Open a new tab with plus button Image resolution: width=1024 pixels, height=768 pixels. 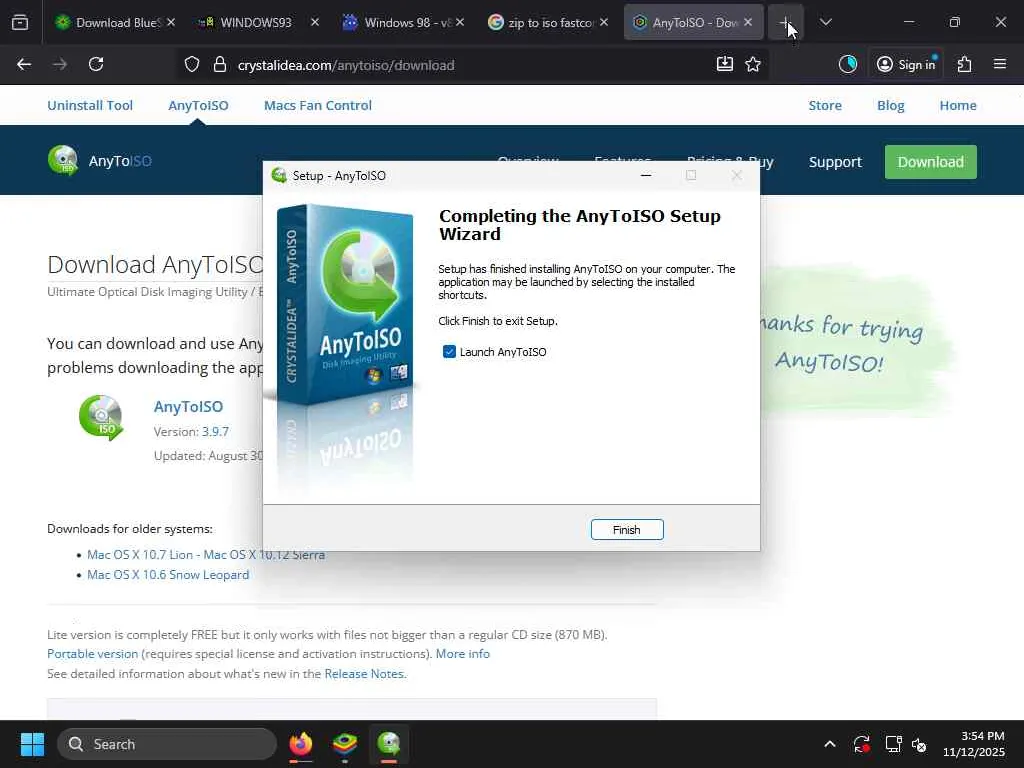coord(786,22)
